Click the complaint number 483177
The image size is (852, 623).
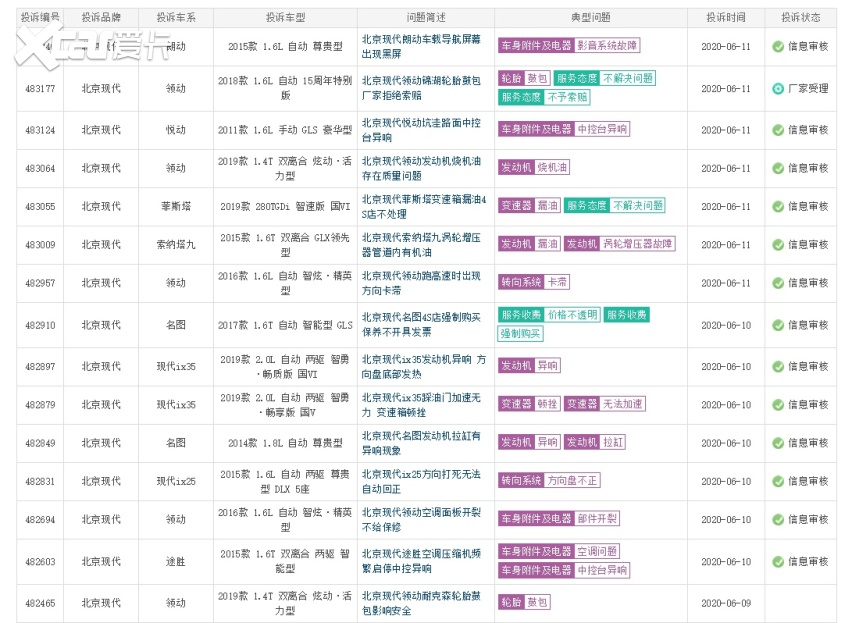pyautogui.click(x=40, y=89)
